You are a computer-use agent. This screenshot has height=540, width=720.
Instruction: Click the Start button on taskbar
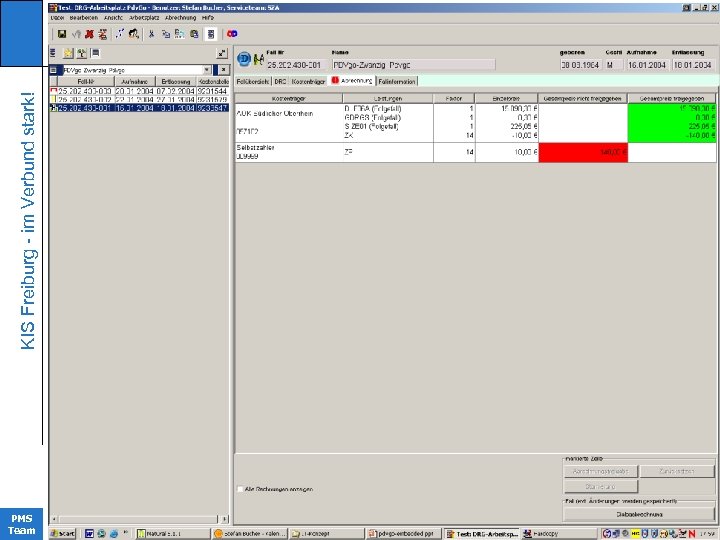click(x=62, y=534)
